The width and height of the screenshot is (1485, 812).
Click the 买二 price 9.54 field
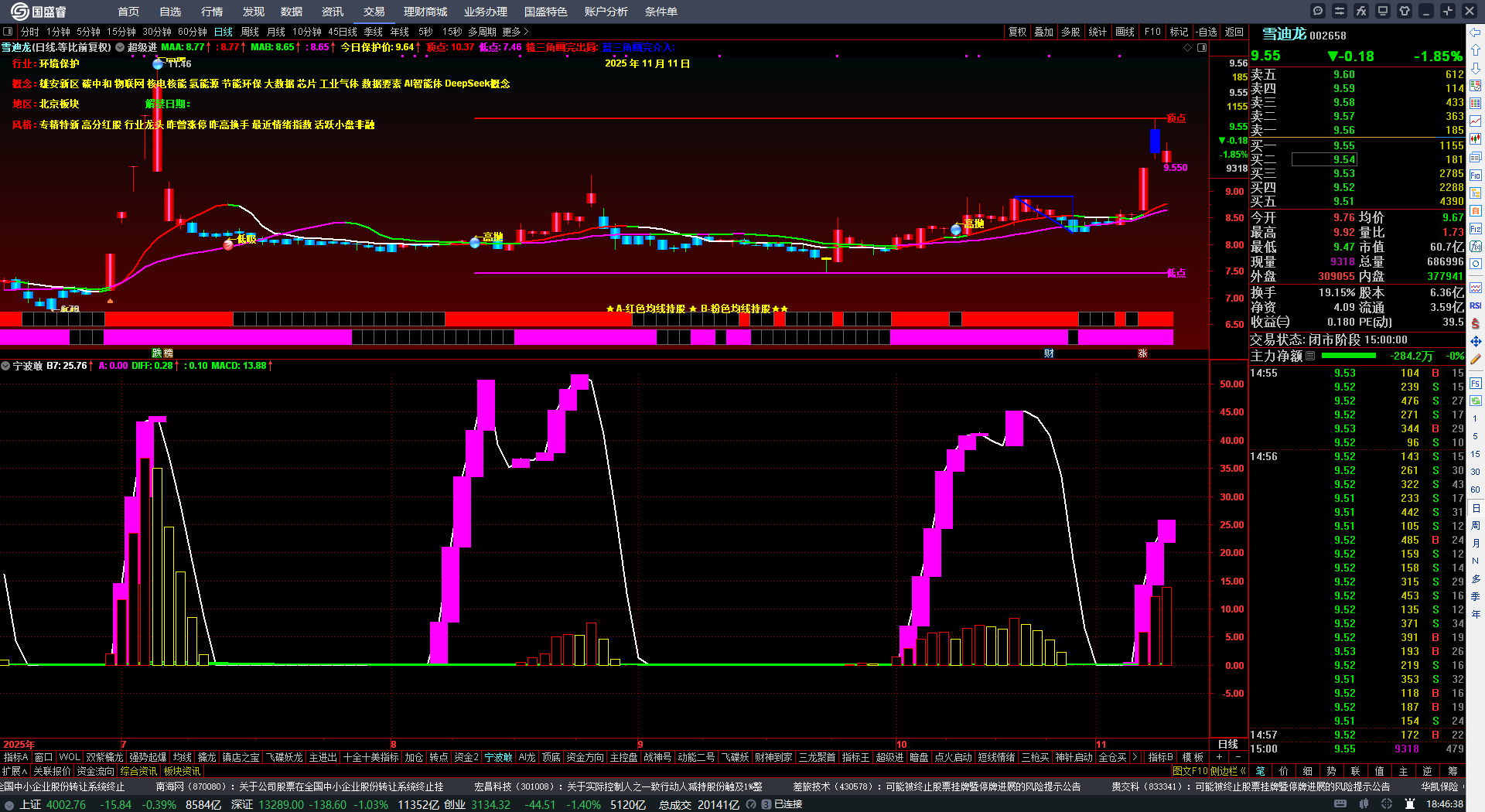pos(1324,159)
